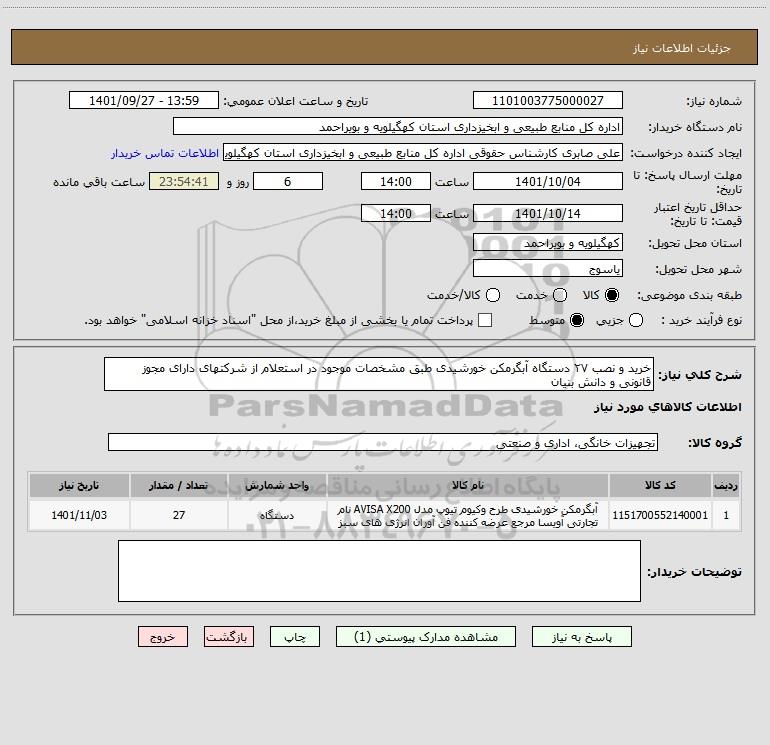This screenshot has height=745, width=770.
Task: Click the پاسخ به نیاز button
Action: pyautogui.click(x=581, y=637)
